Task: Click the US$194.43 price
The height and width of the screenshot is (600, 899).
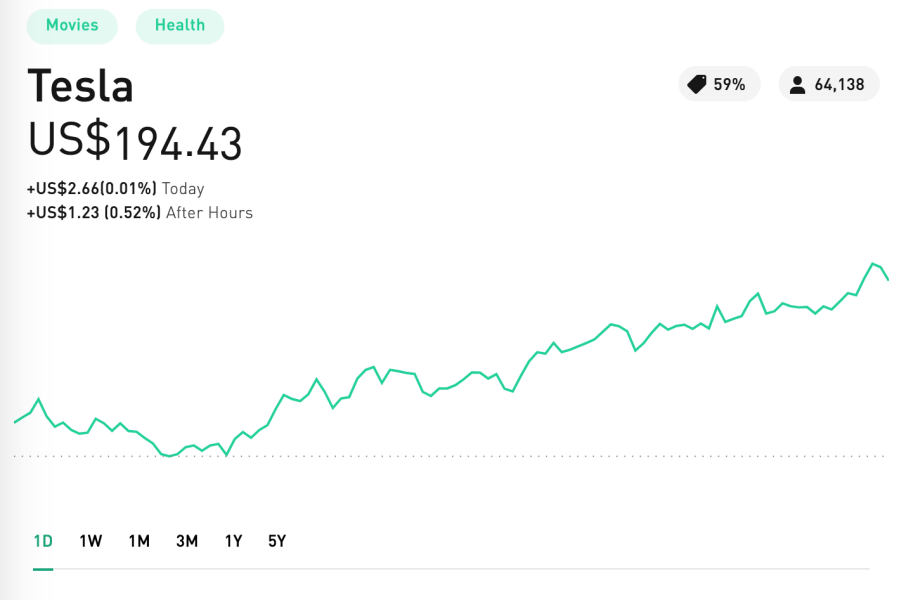Action: click(135, 141)
